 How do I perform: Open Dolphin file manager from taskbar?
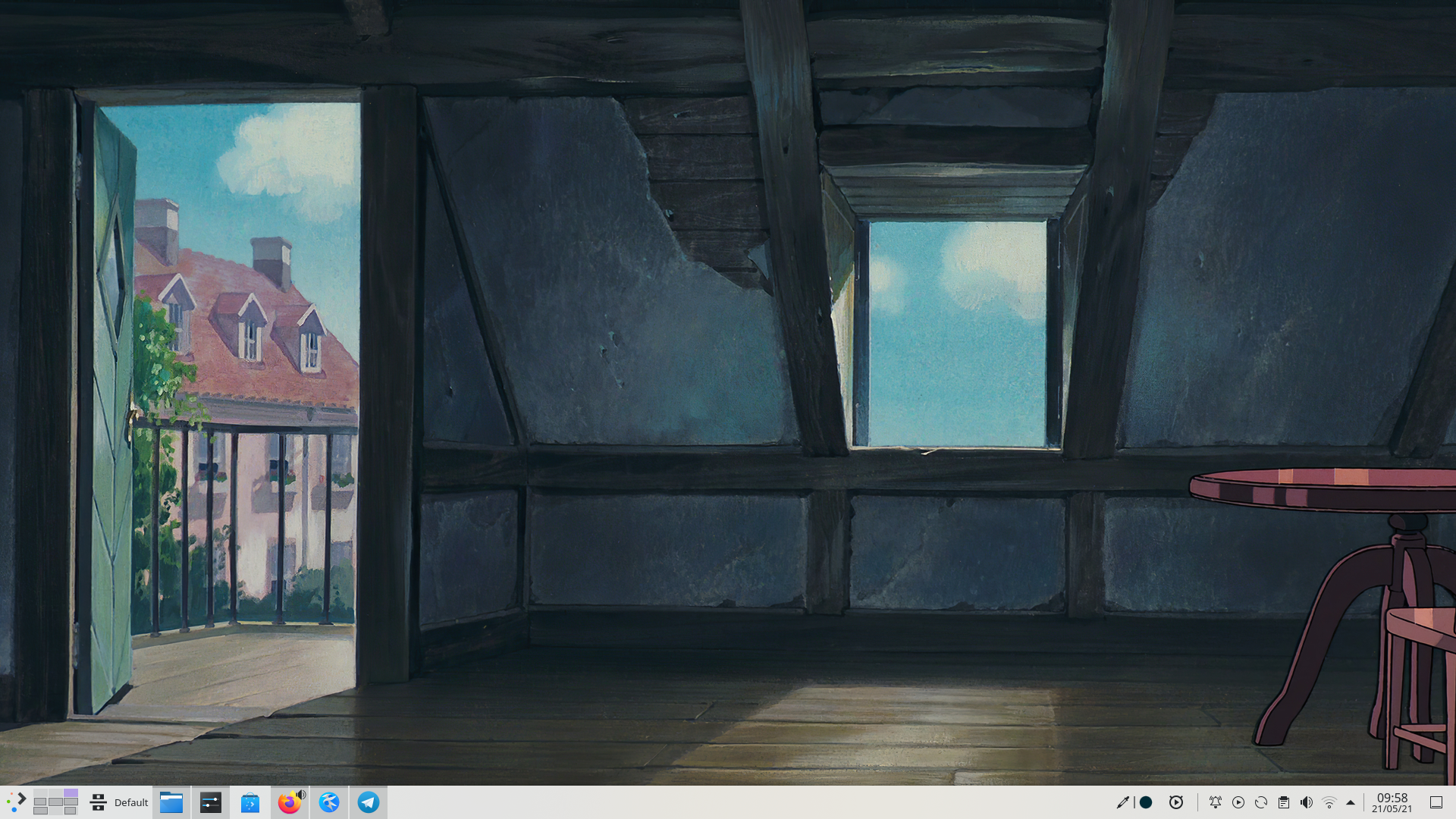click(171, 802)
